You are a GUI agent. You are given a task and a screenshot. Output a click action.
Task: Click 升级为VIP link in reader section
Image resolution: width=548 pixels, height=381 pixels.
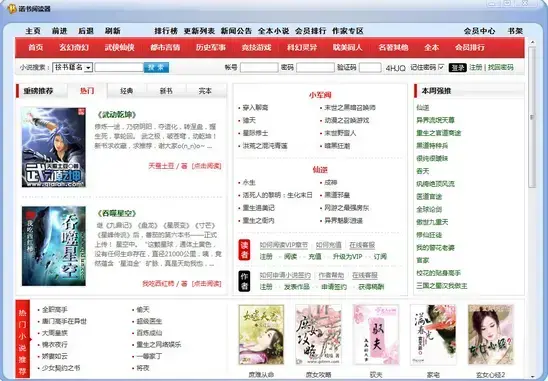[x=347, y=257]
